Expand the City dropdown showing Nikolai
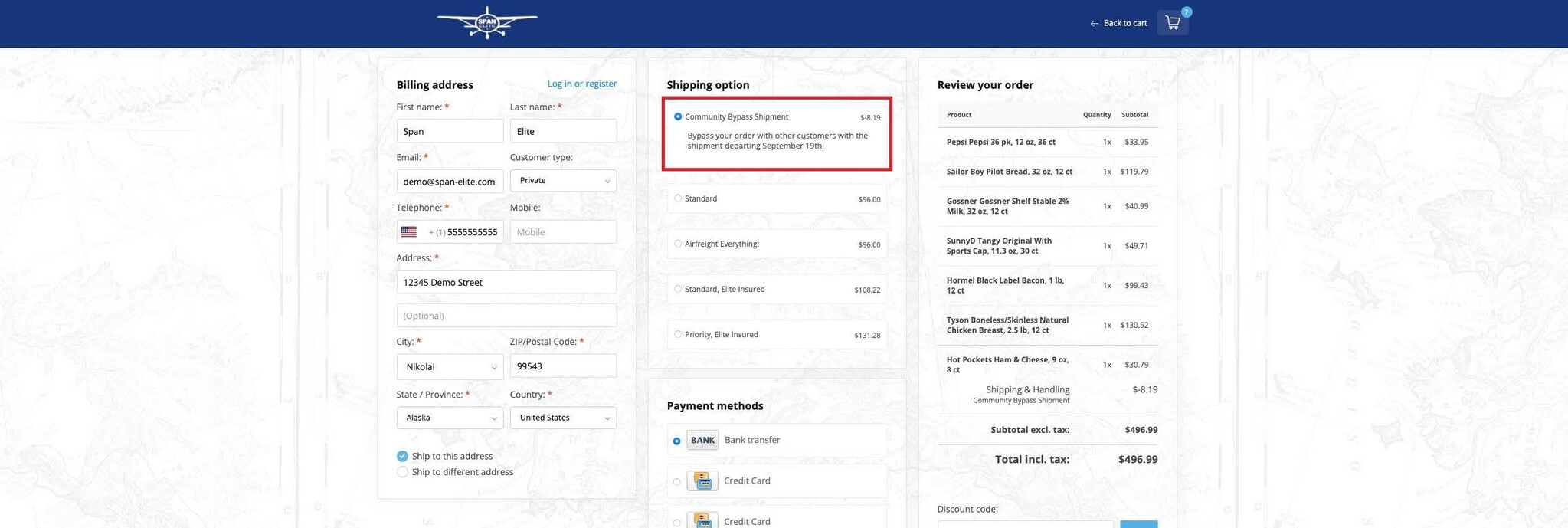Screen dimensions: 1568x528 click(x=450, y=367)
